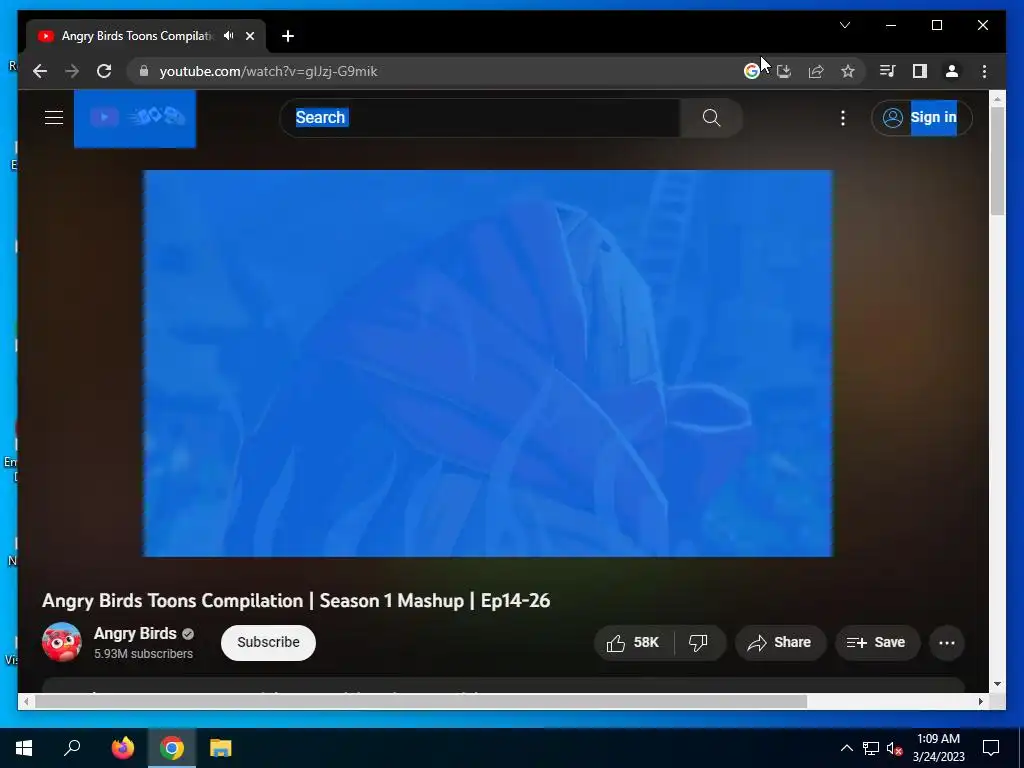The height and width of the screenshot is (768, 1024).
Task: Sign in to YouTube
Action: coord(921,118)
